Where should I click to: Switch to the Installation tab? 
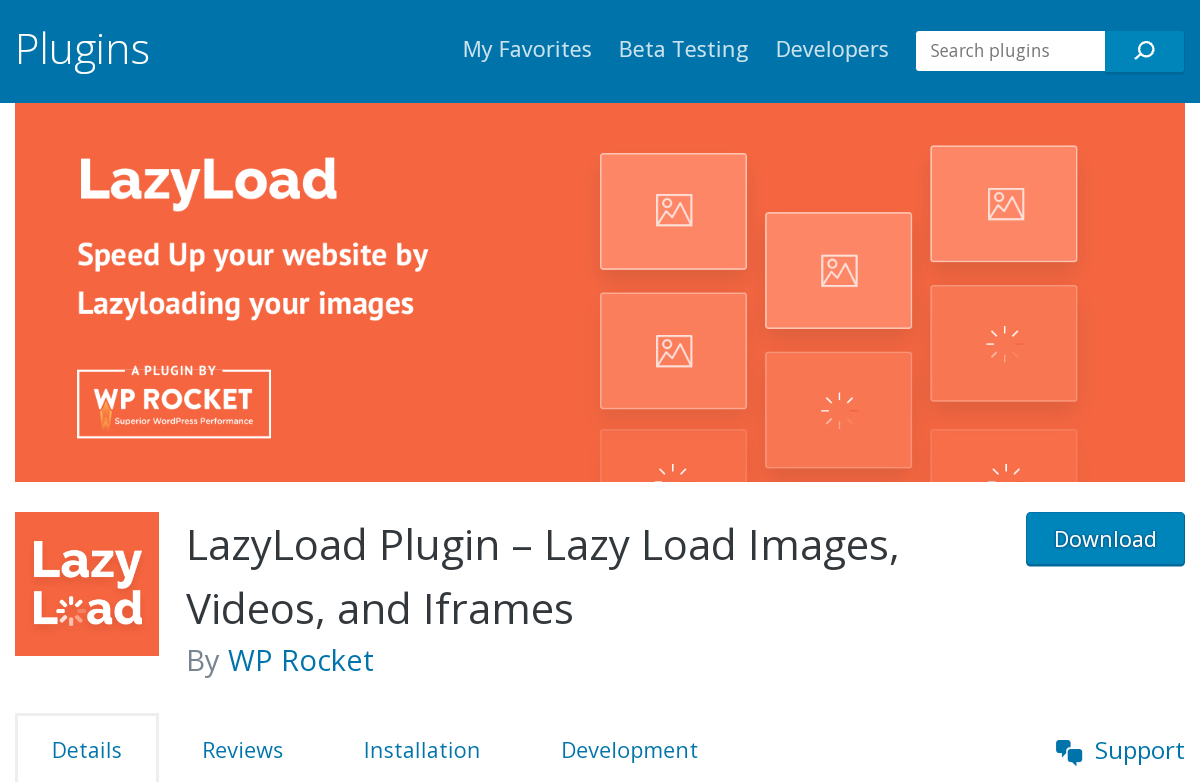[422, 750]
